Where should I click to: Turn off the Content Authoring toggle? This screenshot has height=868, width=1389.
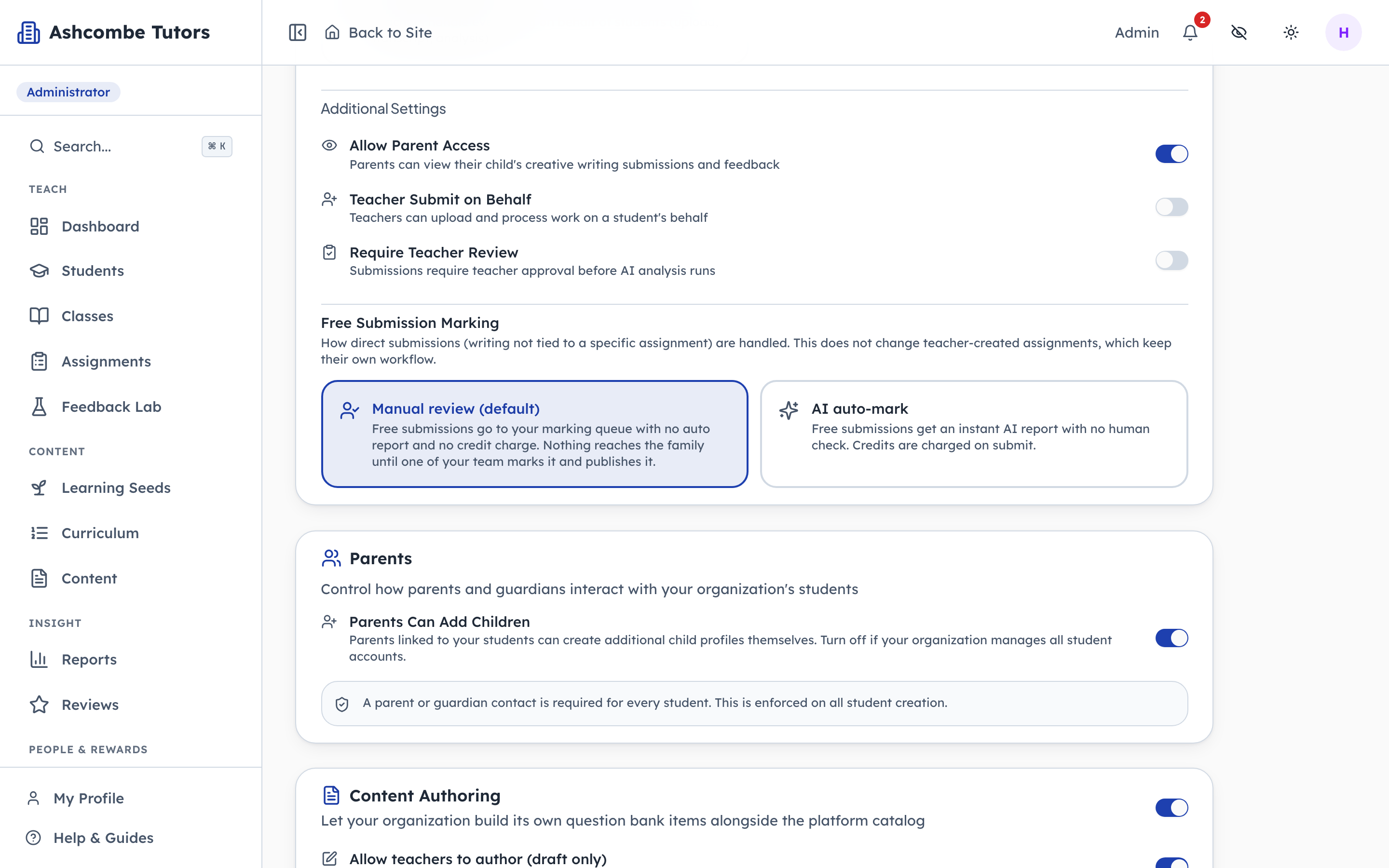coord(1171,808)
